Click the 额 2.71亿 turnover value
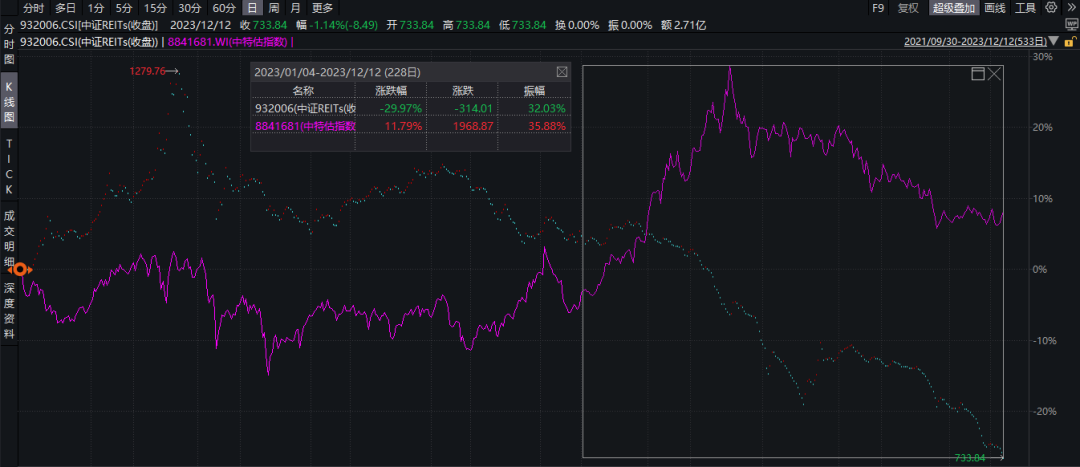Screen dimensions: 1080x467 (x=683, y=25)
